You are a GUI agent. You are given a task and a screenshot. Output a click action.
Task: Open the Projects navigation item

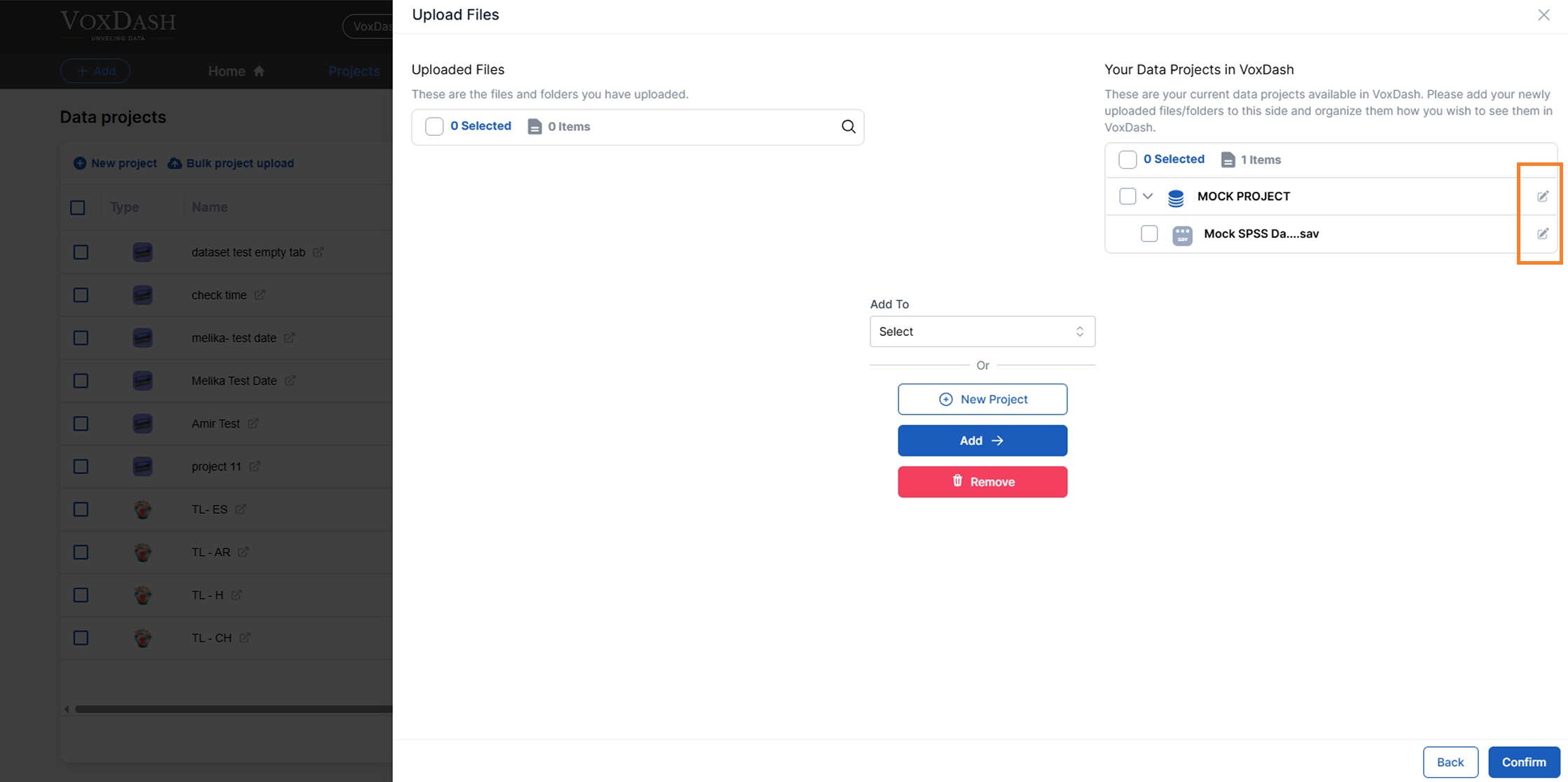(x=354, y=71)
